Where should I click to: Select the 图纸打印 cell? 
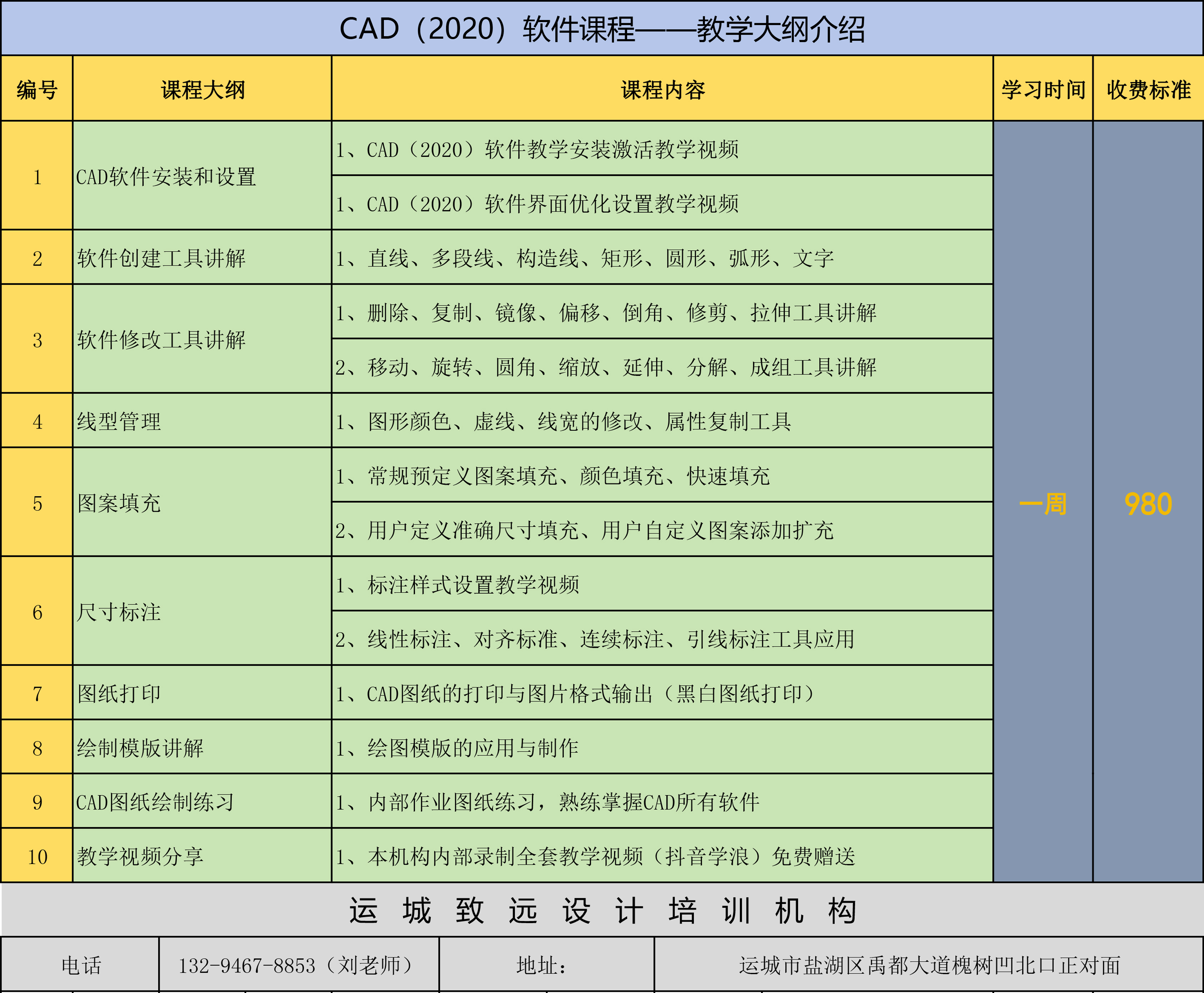(119, 694)
